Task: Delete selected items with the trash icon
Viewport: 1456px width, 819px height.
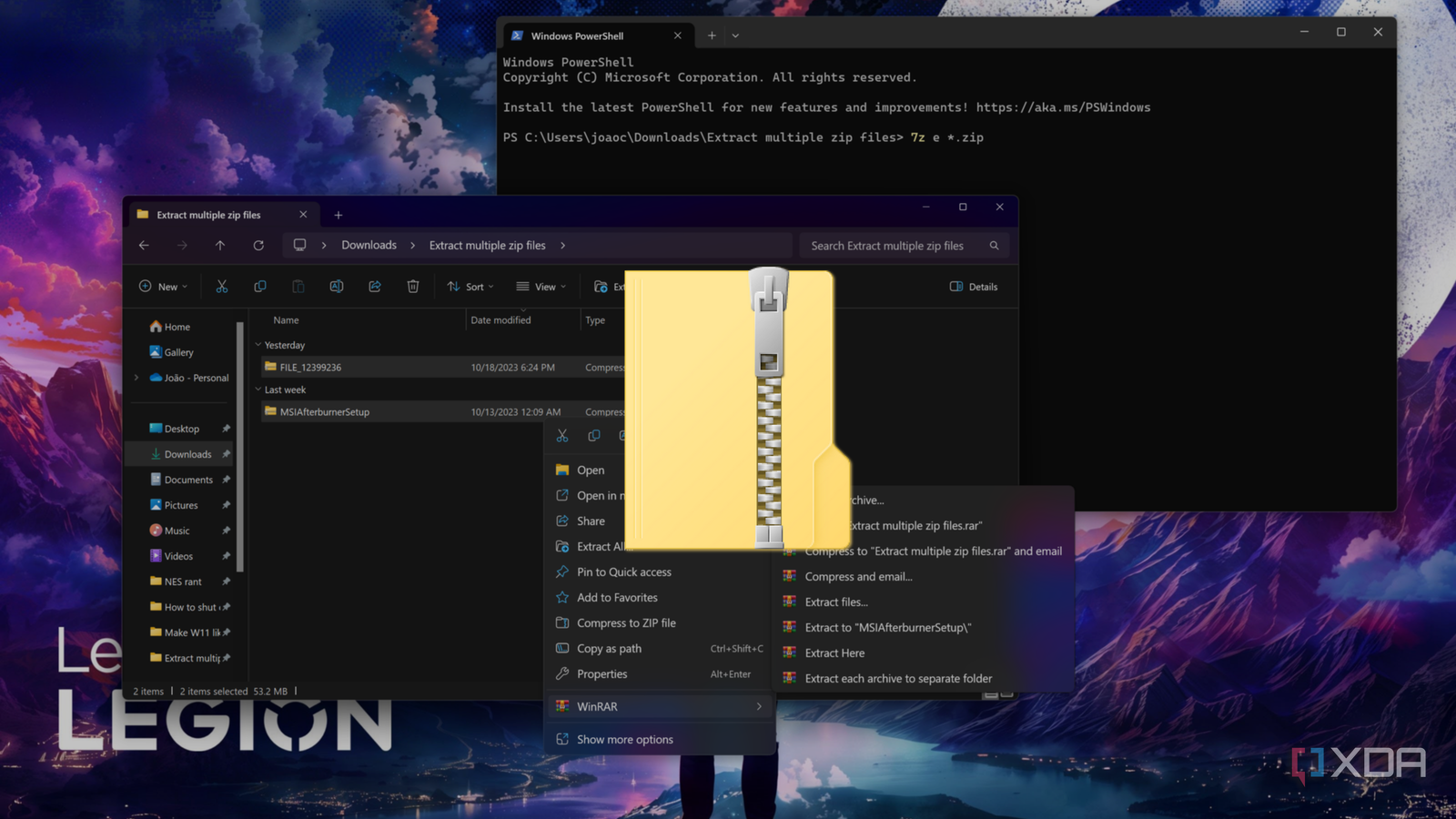Action: tap(412, 286)
